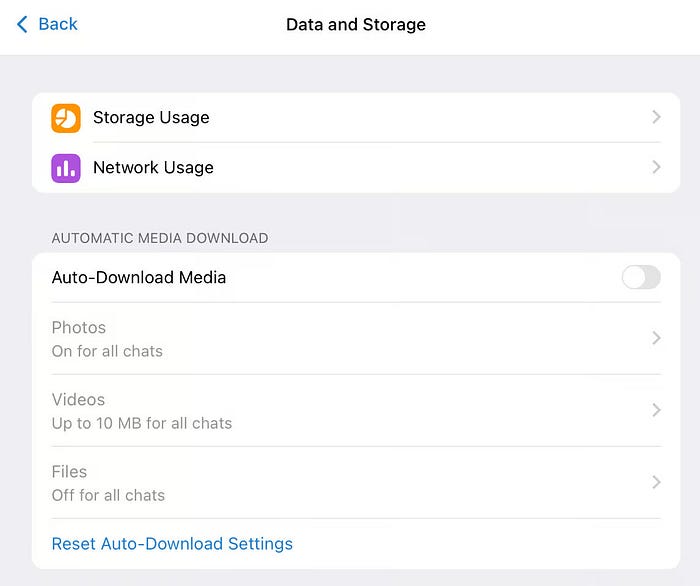Image resolution: width=700 pixels, height=586 pixels.
Task: Toggle the Auto-Download Media switch
Action: (641, 278)
